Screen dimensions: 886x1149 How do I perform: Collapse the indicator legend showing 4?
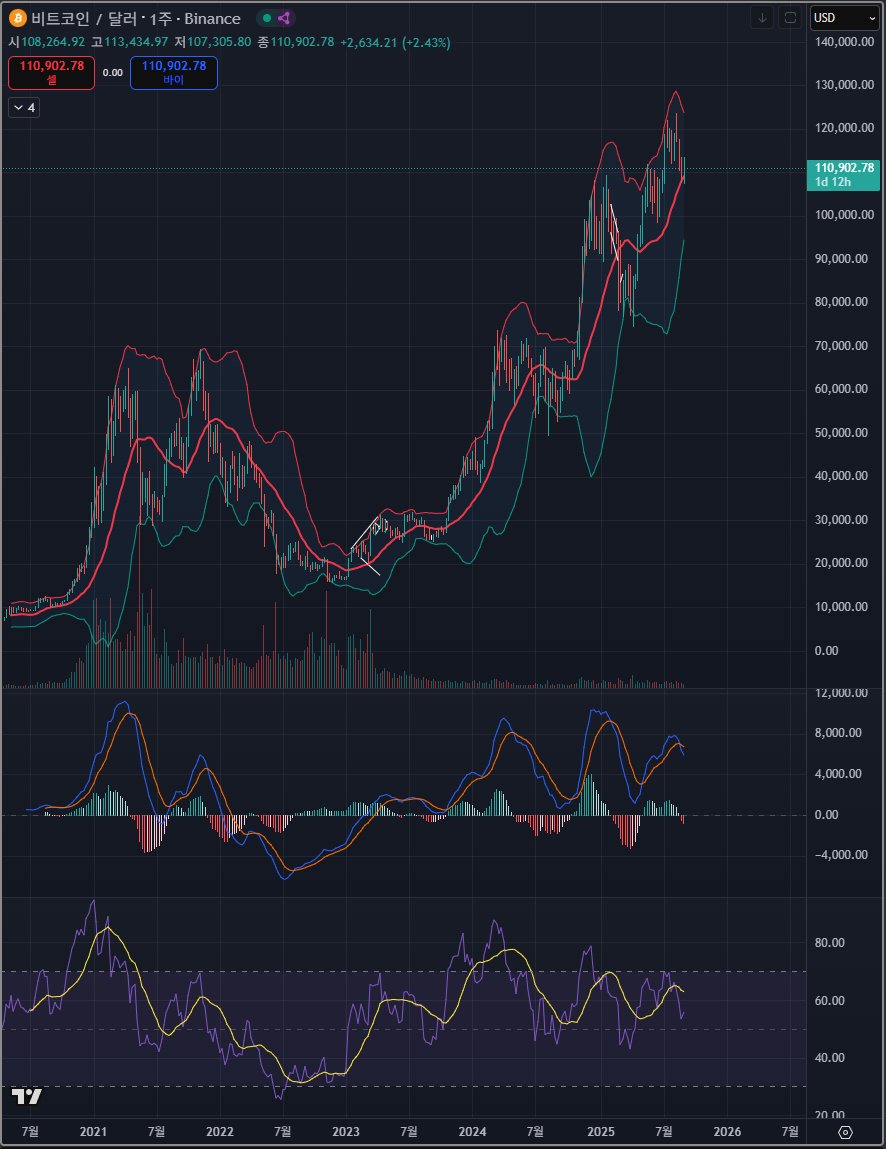[24, 108]
